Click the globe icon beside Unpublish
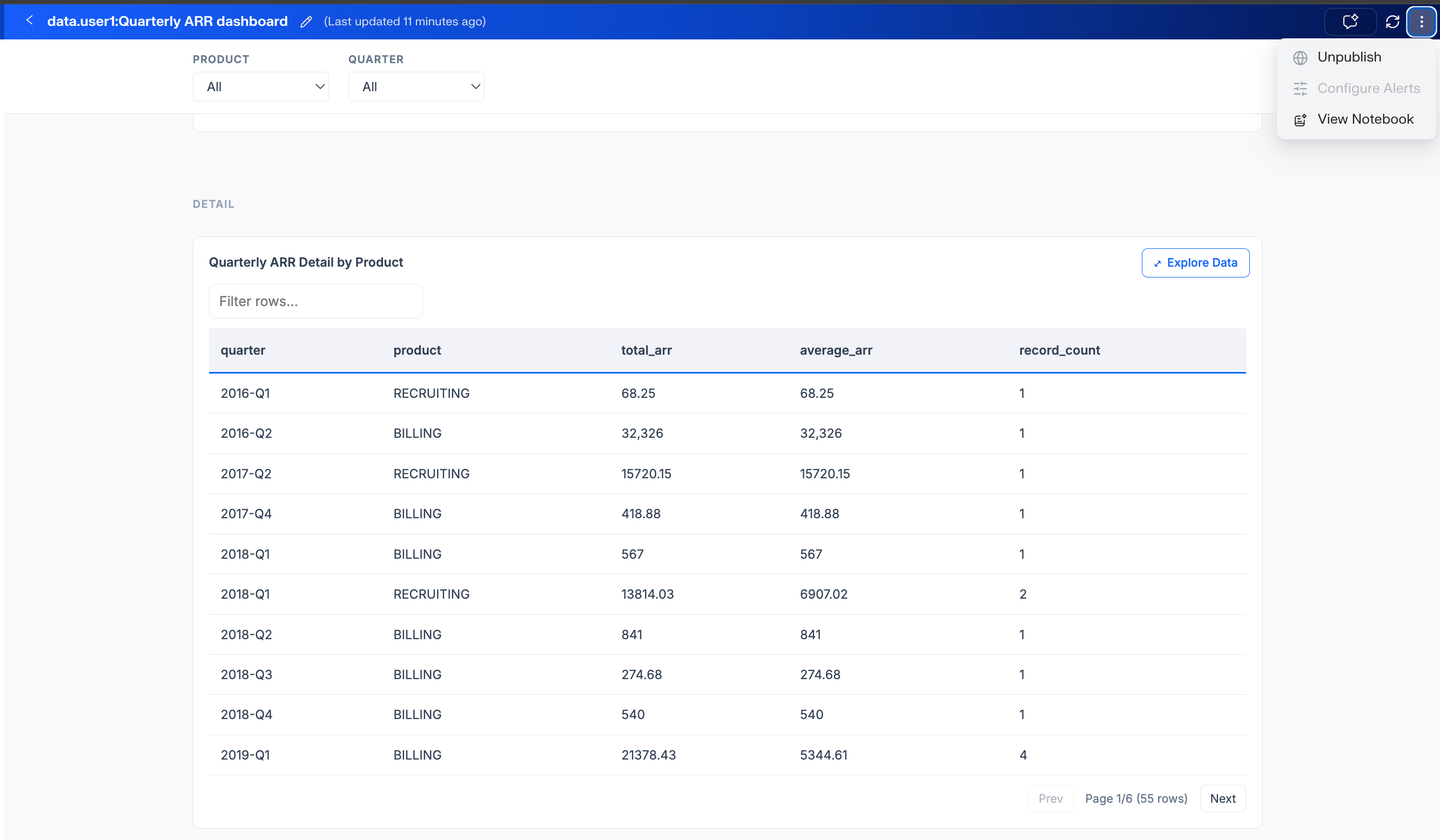 coord(1300,58)
